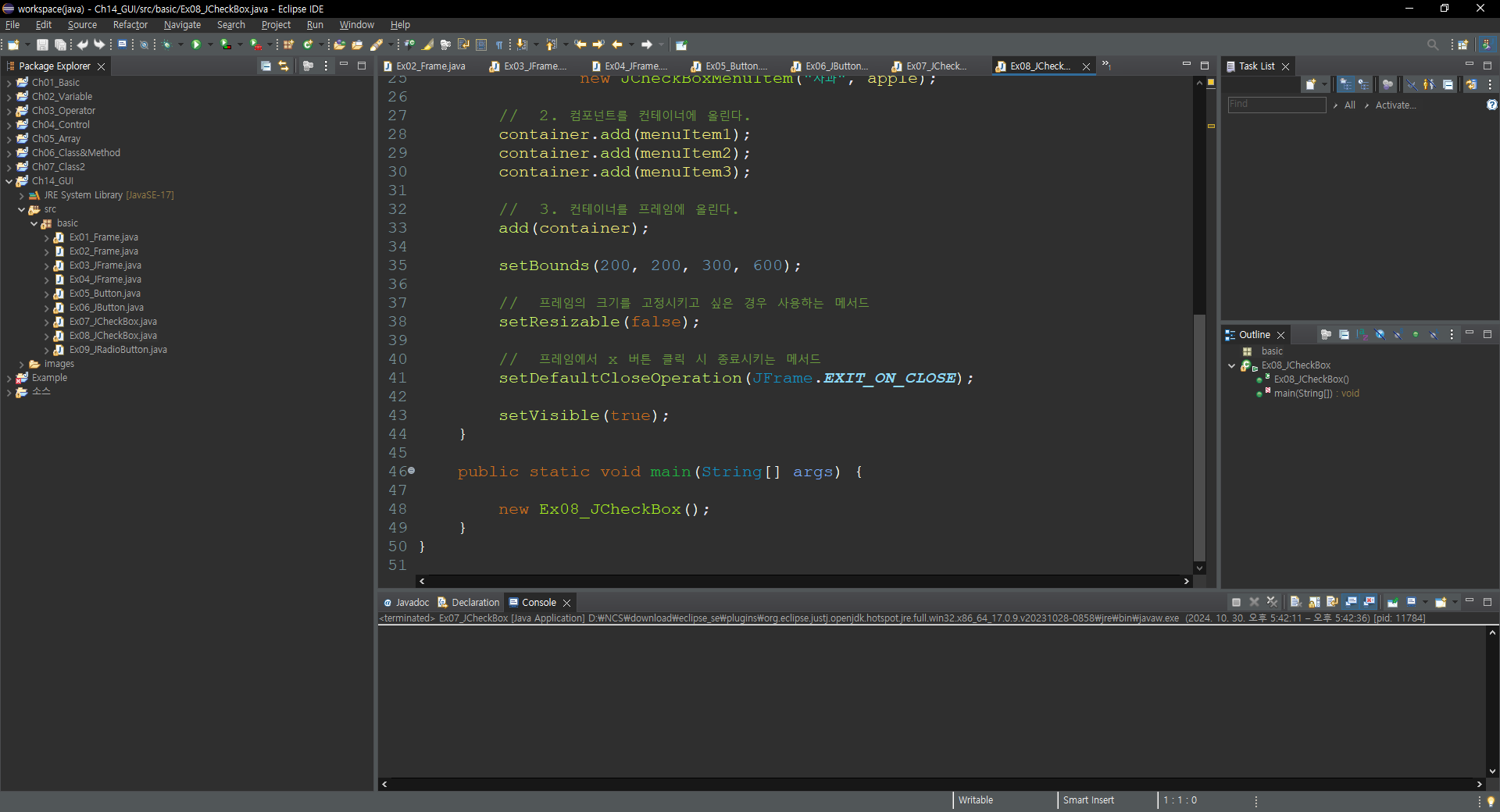
Task: Open the Source menu
Action: (82, 25)
